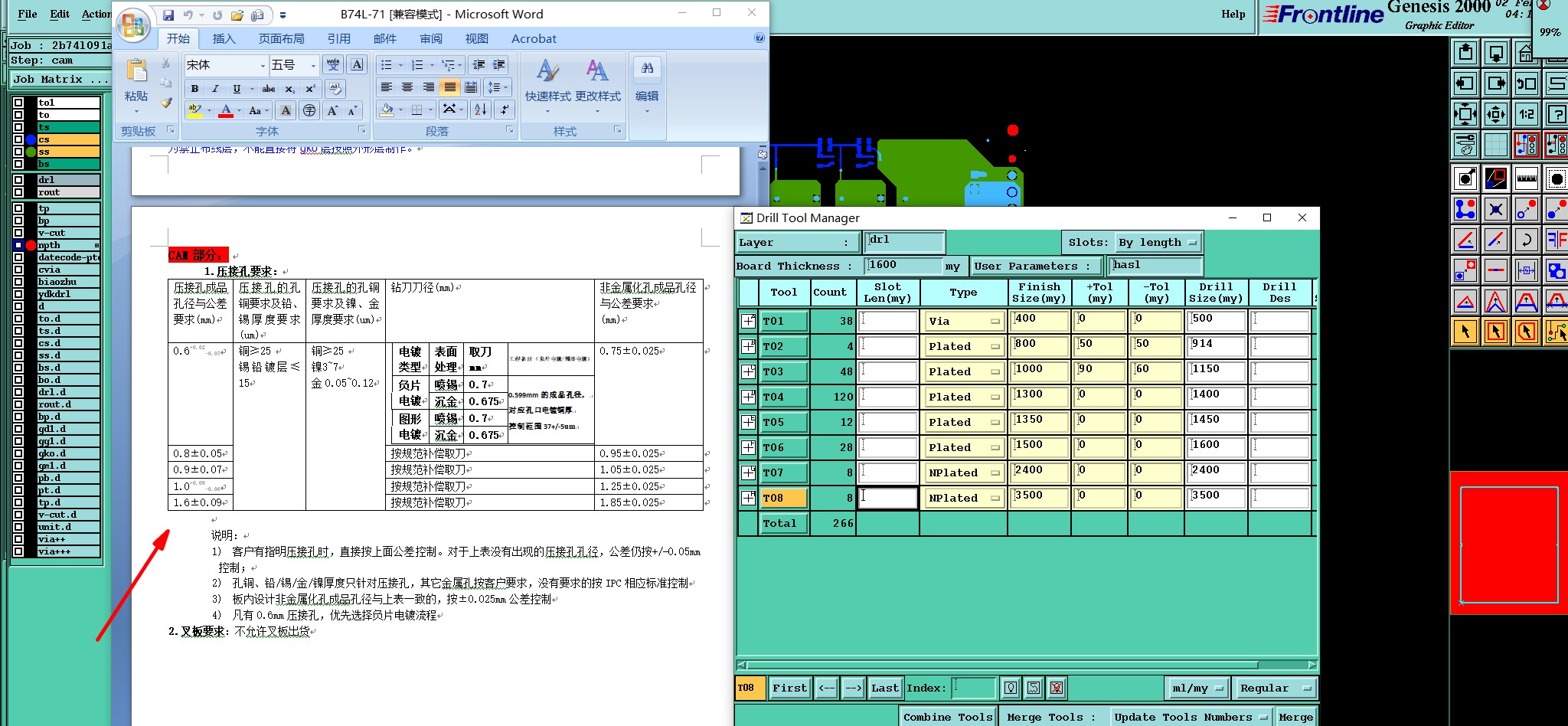1568x726 pixels.
Task: Click the Cut scissors icon in Word
Action: pyautogui.click(x=166, y=64)
